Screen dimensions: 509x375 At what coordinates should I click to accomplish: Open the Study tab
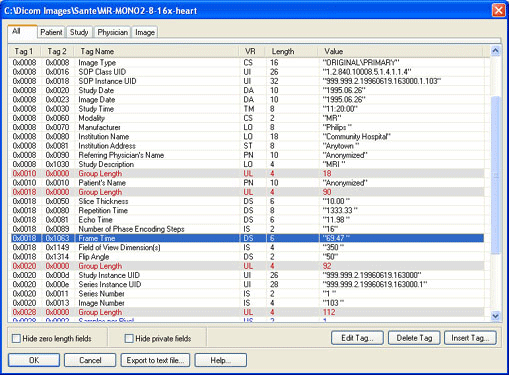point(79,32)
